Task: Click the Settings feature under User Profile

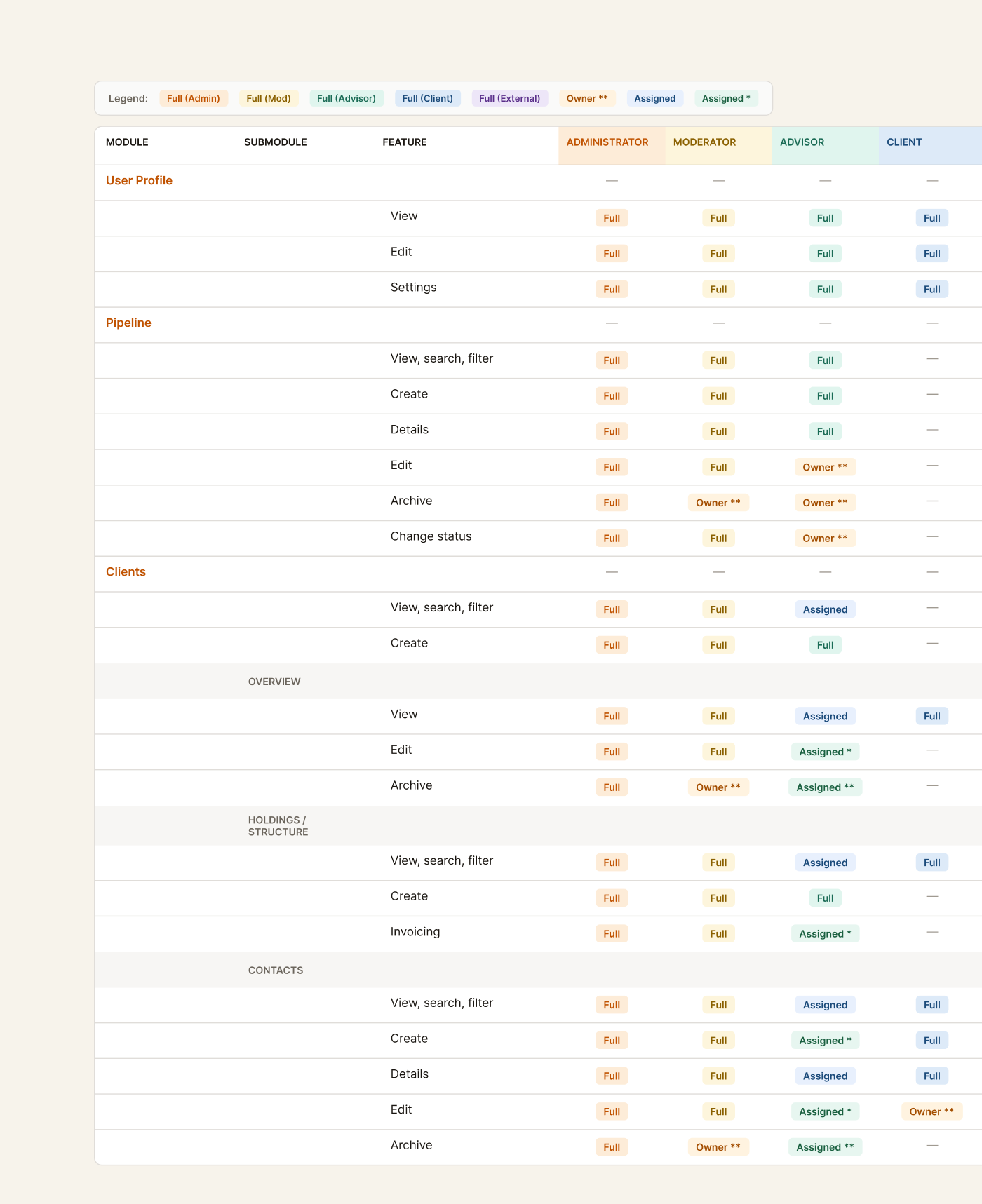Action: pos(414,288)
